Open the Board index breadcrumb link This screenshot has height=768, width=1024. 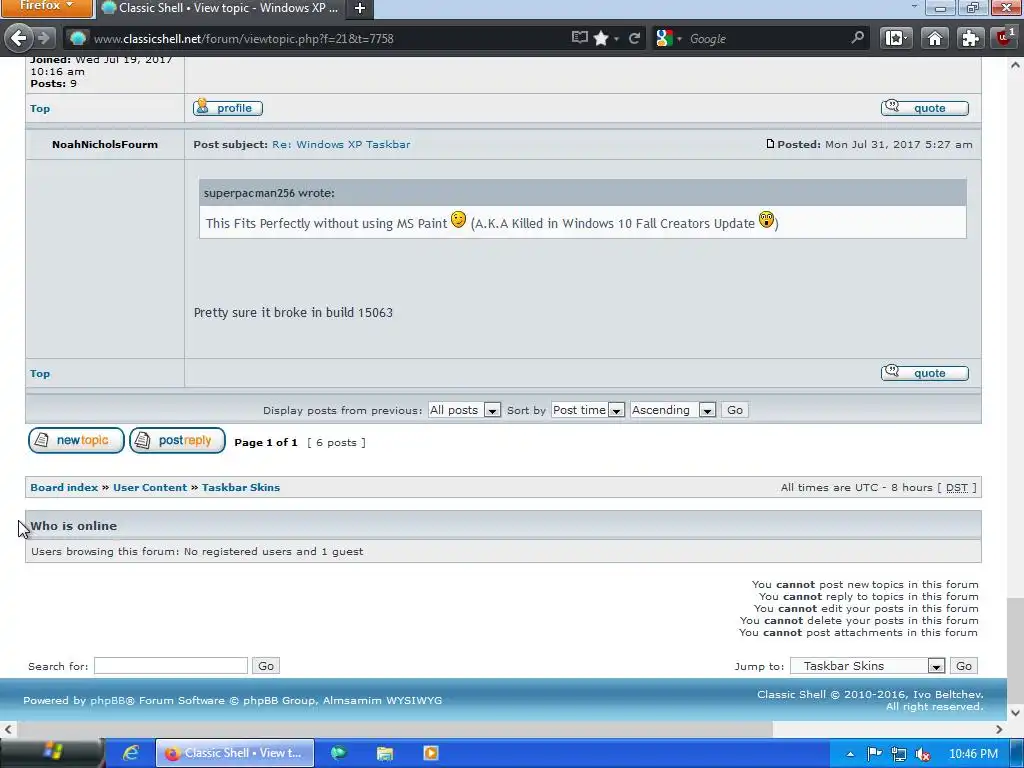64,487
